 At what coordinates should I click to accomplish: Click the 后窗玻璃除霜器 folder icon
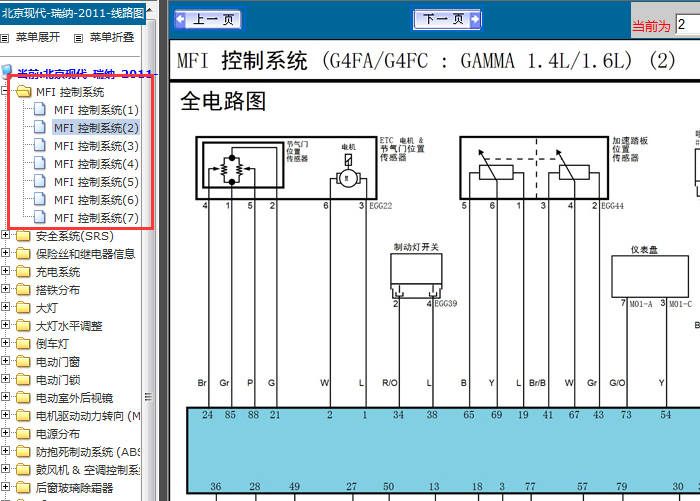click(x=23, y=488)
